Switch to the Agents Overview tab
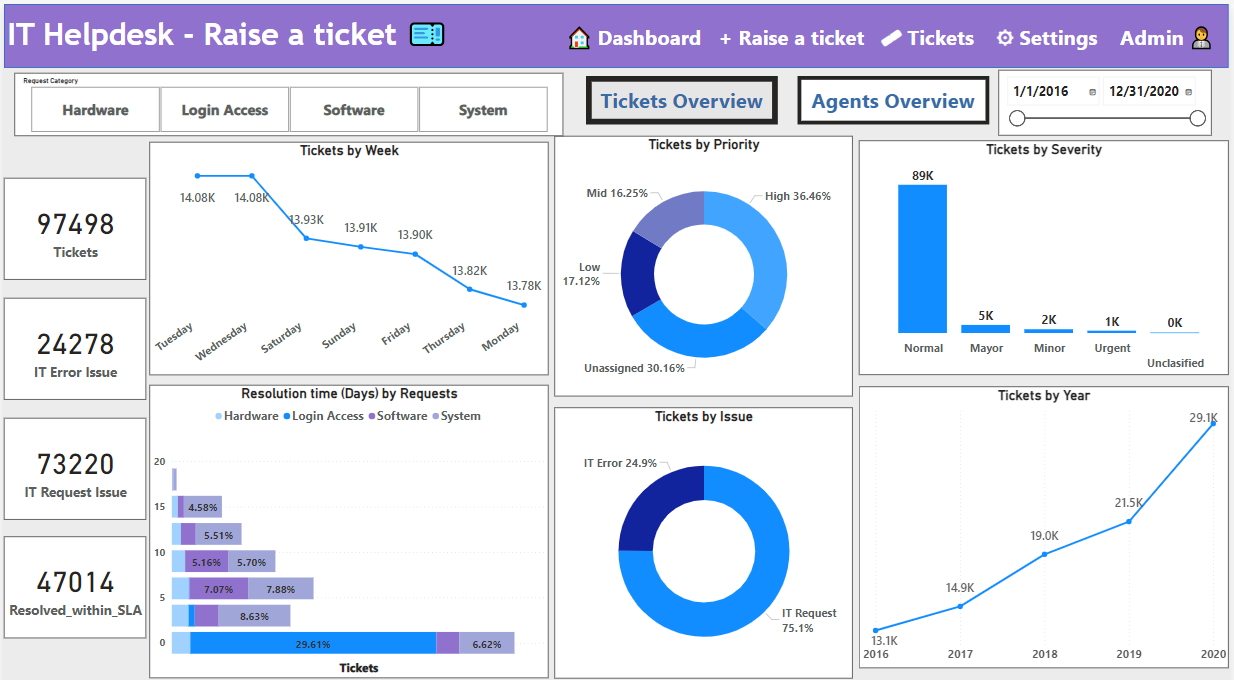This screenshot has height=680, width=1234. (892, 101)
